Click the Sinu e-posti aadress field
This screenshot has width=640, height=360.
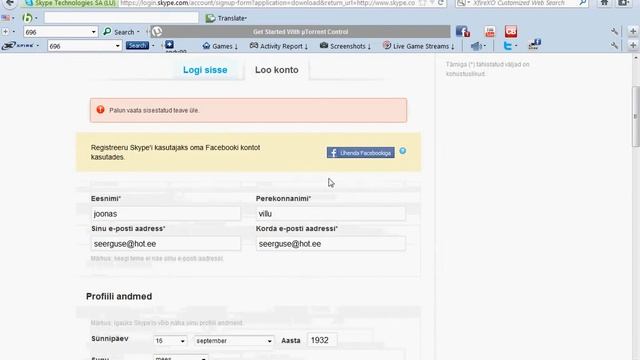pos(166,244)
